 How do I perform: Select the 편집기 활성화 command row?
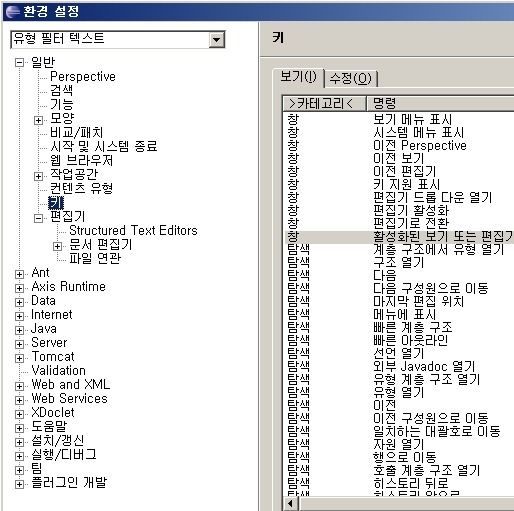point(399,210)
